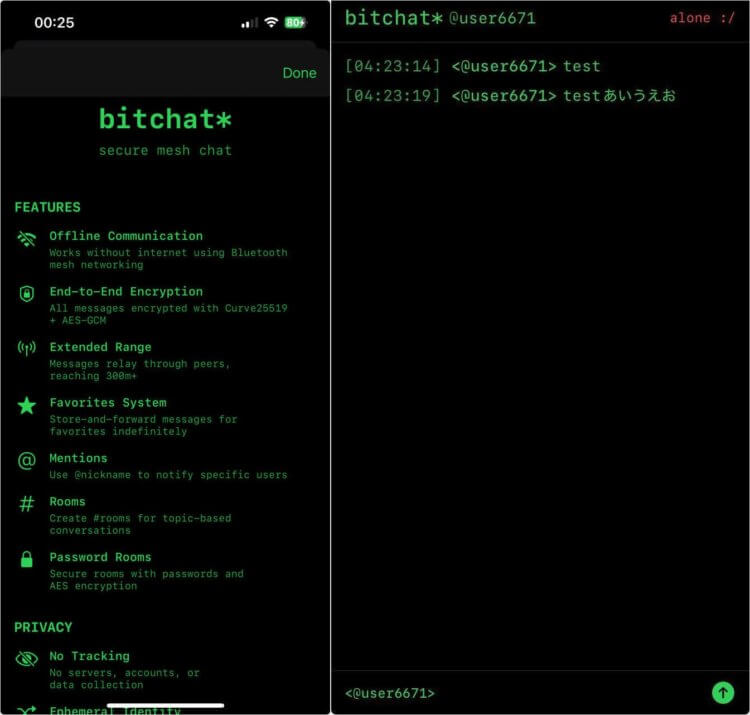Tap the No Tracking crossed-eye icon

pos(27,659)
